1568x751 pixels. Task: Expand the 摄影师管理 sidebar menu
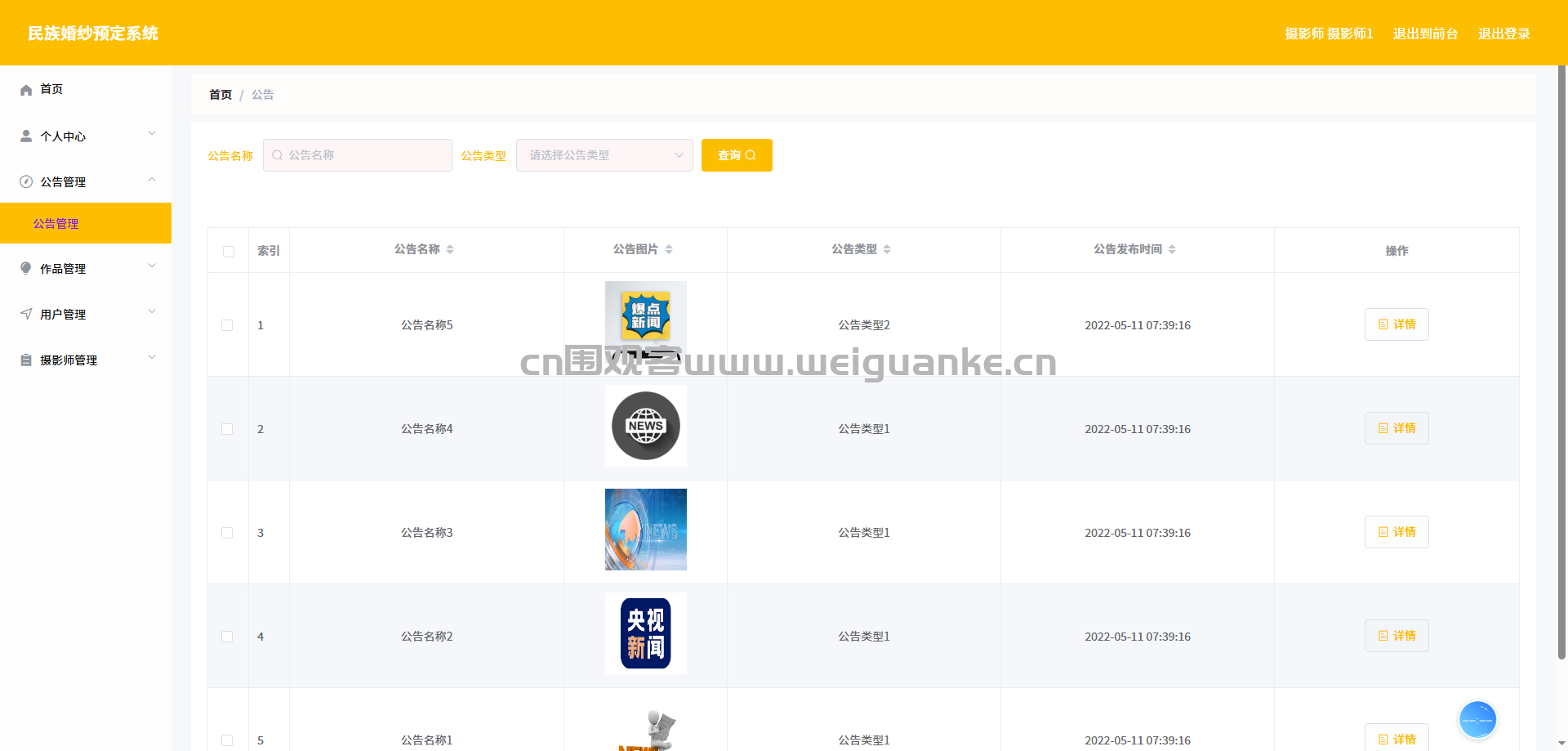86,360
